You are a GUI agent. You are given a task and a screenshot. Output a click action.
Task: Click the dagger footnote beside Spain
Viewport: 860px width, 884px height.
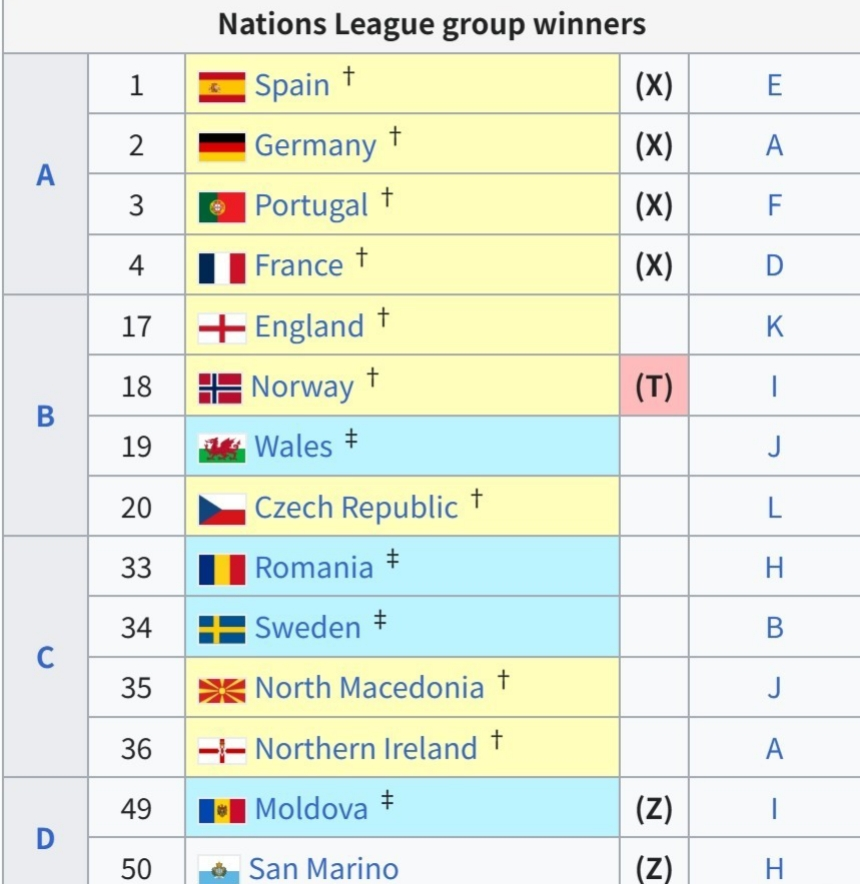click(x=348, y=76)
